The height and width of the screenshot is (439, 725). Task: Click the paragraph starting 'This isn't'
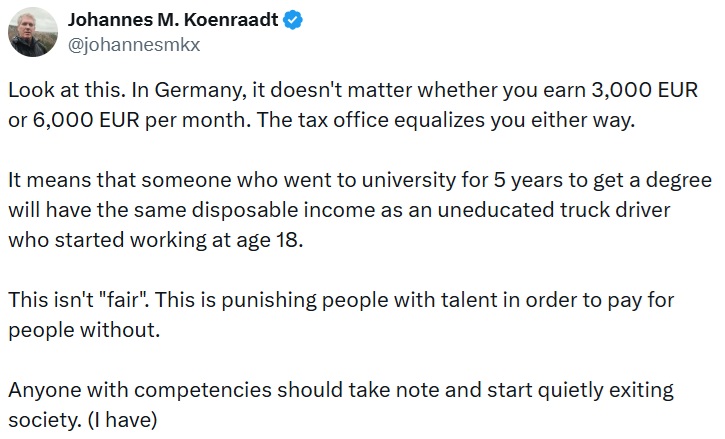pyautogui.click(x=341, y=315)
